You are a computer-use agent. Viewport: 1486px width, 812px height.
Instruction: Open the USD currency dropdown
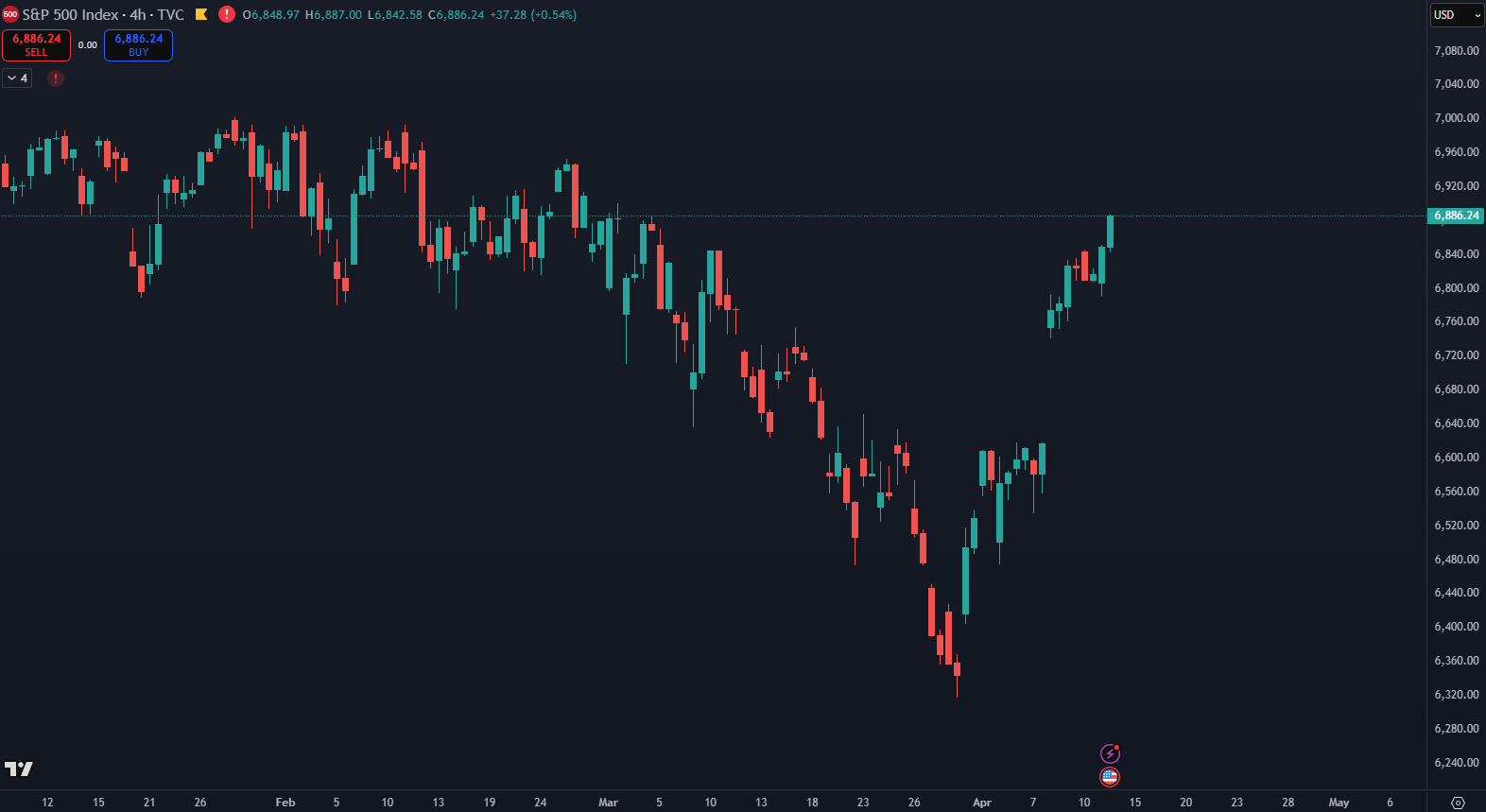(x=1456, y=15)
